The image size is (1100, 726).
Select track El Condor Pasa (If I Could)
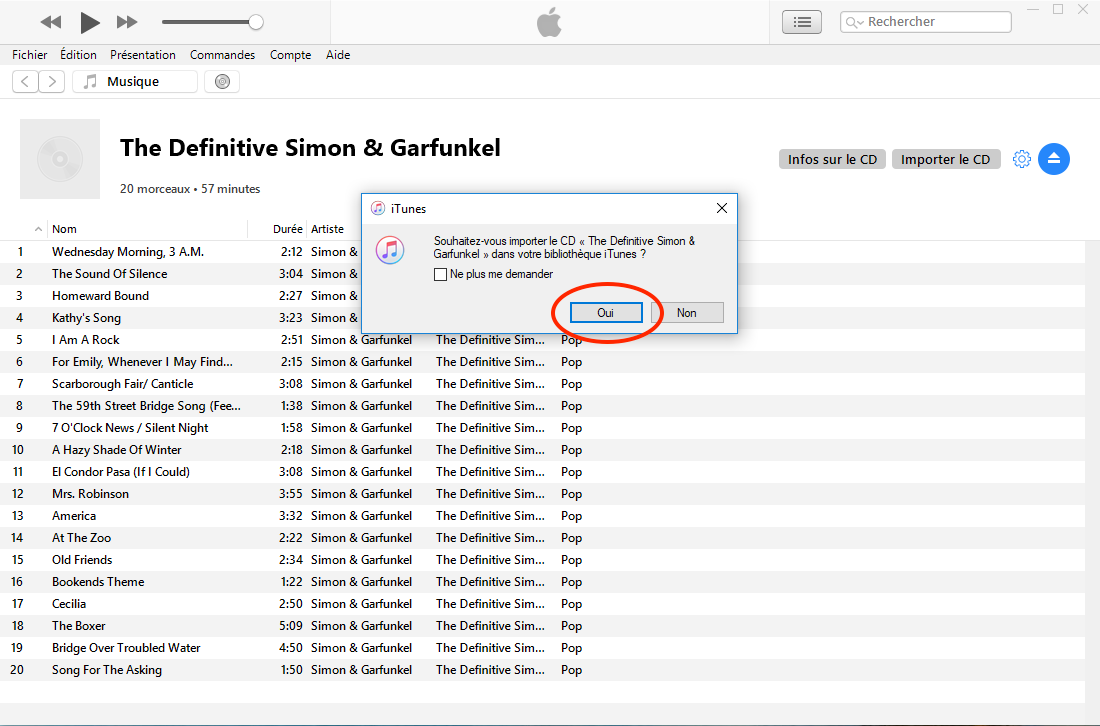(x=542, y=471)
